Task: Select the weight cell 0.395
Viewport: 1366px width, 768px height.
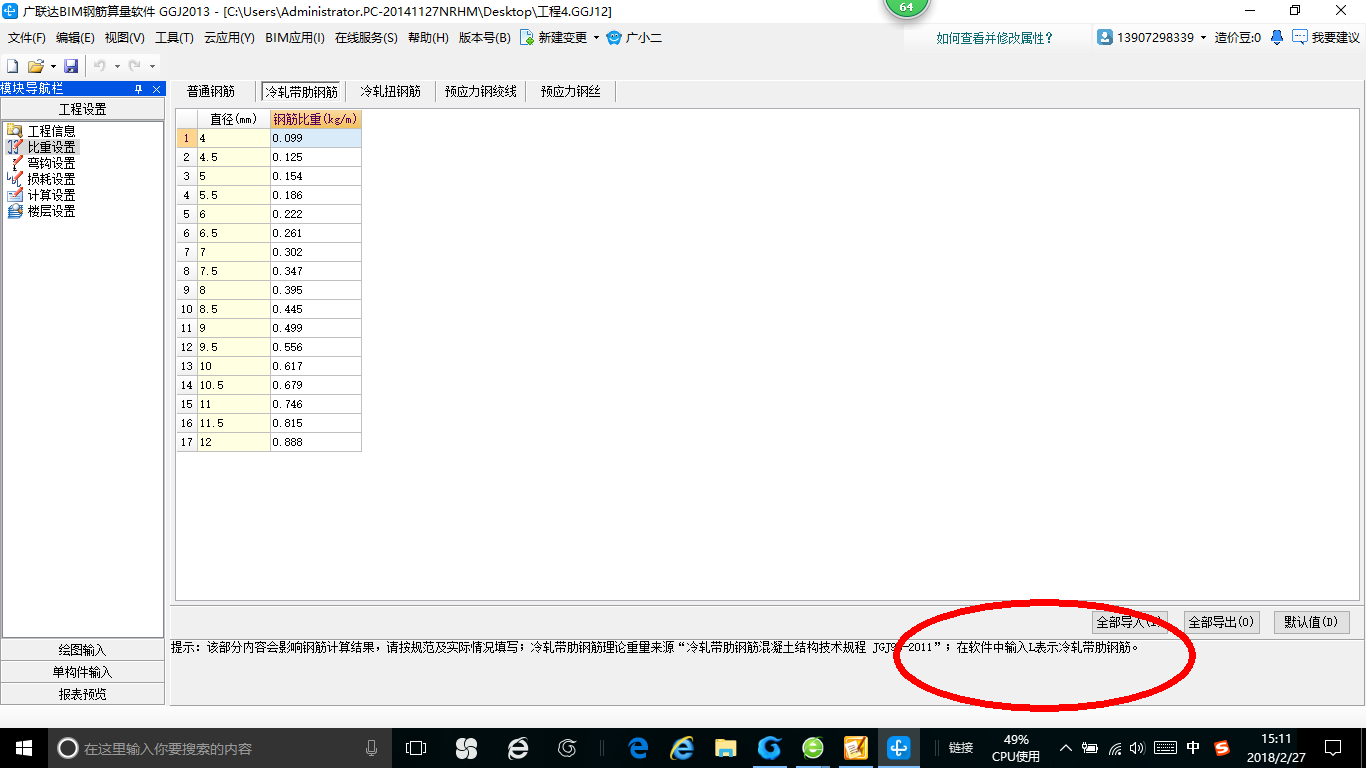Action: (x=316, y=290)
